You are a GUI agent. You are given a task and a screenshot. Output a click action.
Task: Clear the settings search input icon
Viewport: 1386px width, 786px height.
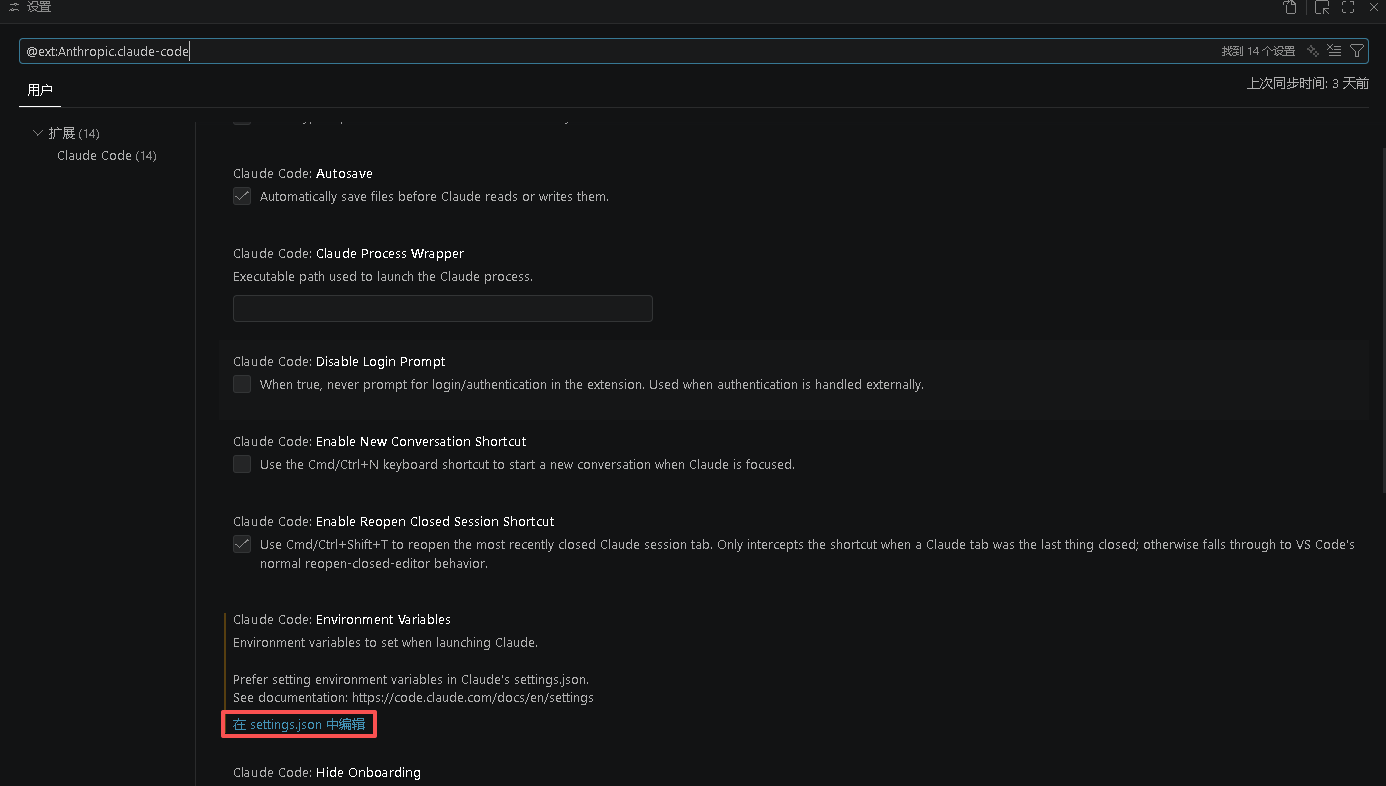pos(1334,51)
